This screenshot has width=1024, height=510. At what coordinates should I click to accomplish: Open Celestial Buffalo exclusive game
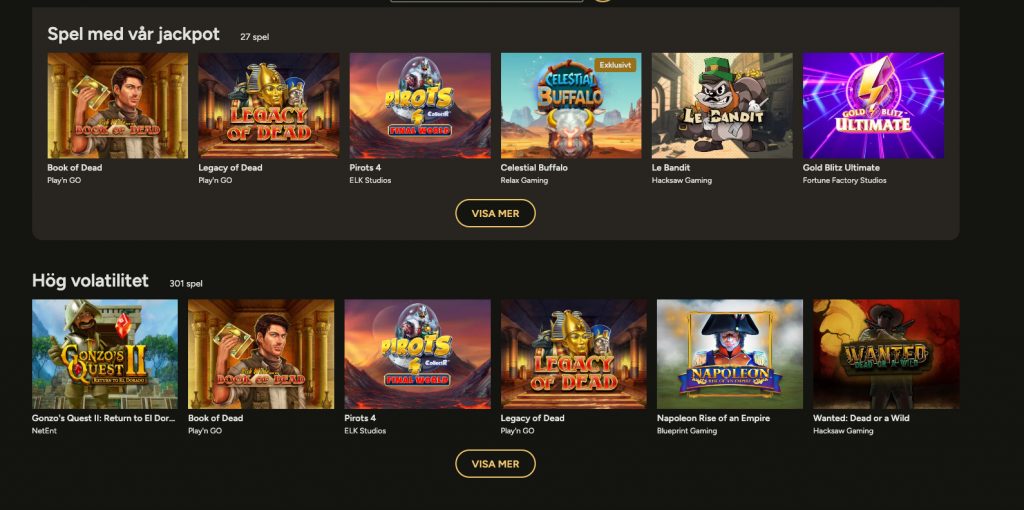click(x=571, y=106)
